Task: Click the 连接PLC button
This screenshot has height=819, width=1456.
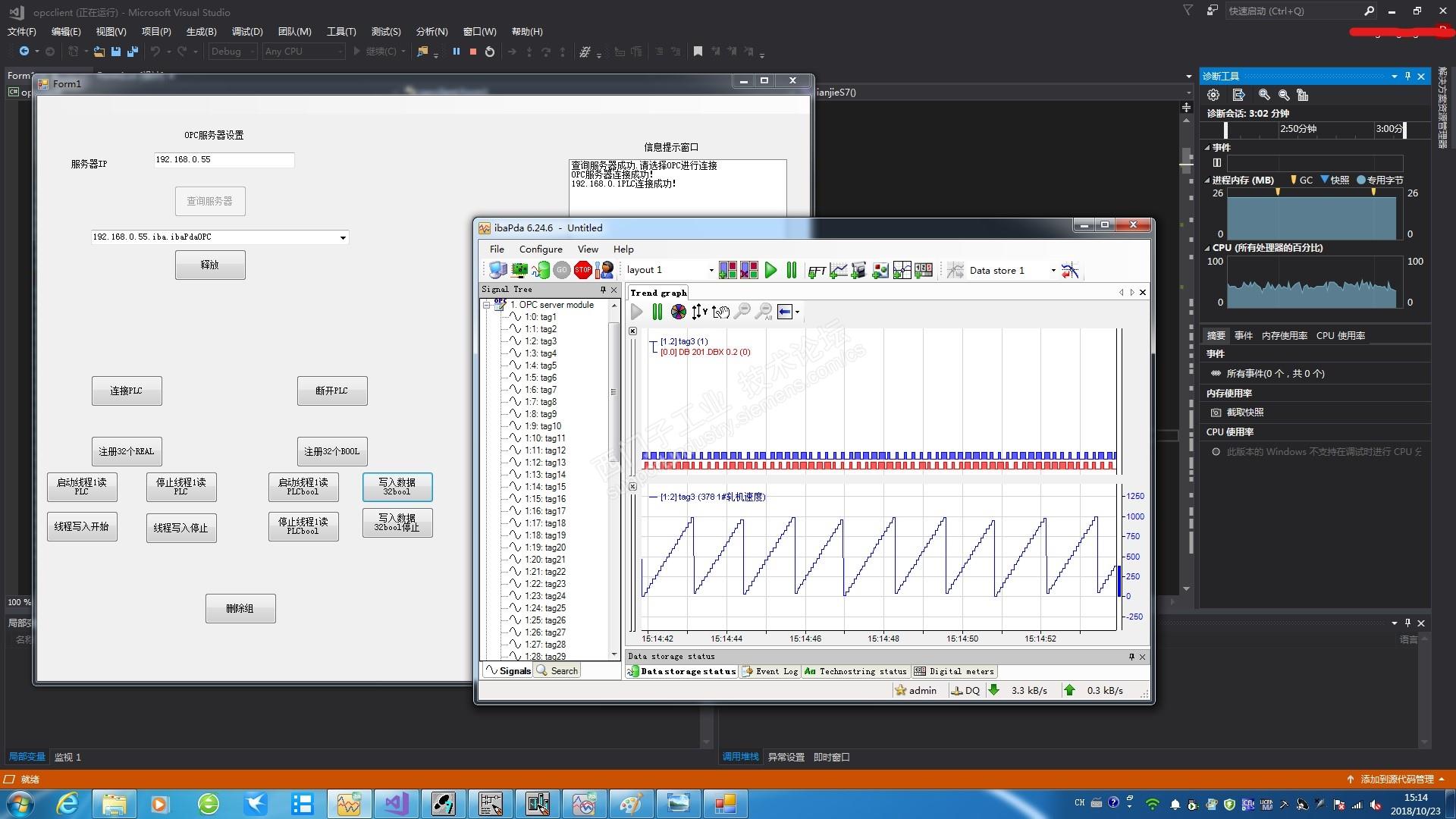Action: pos(127,391)
